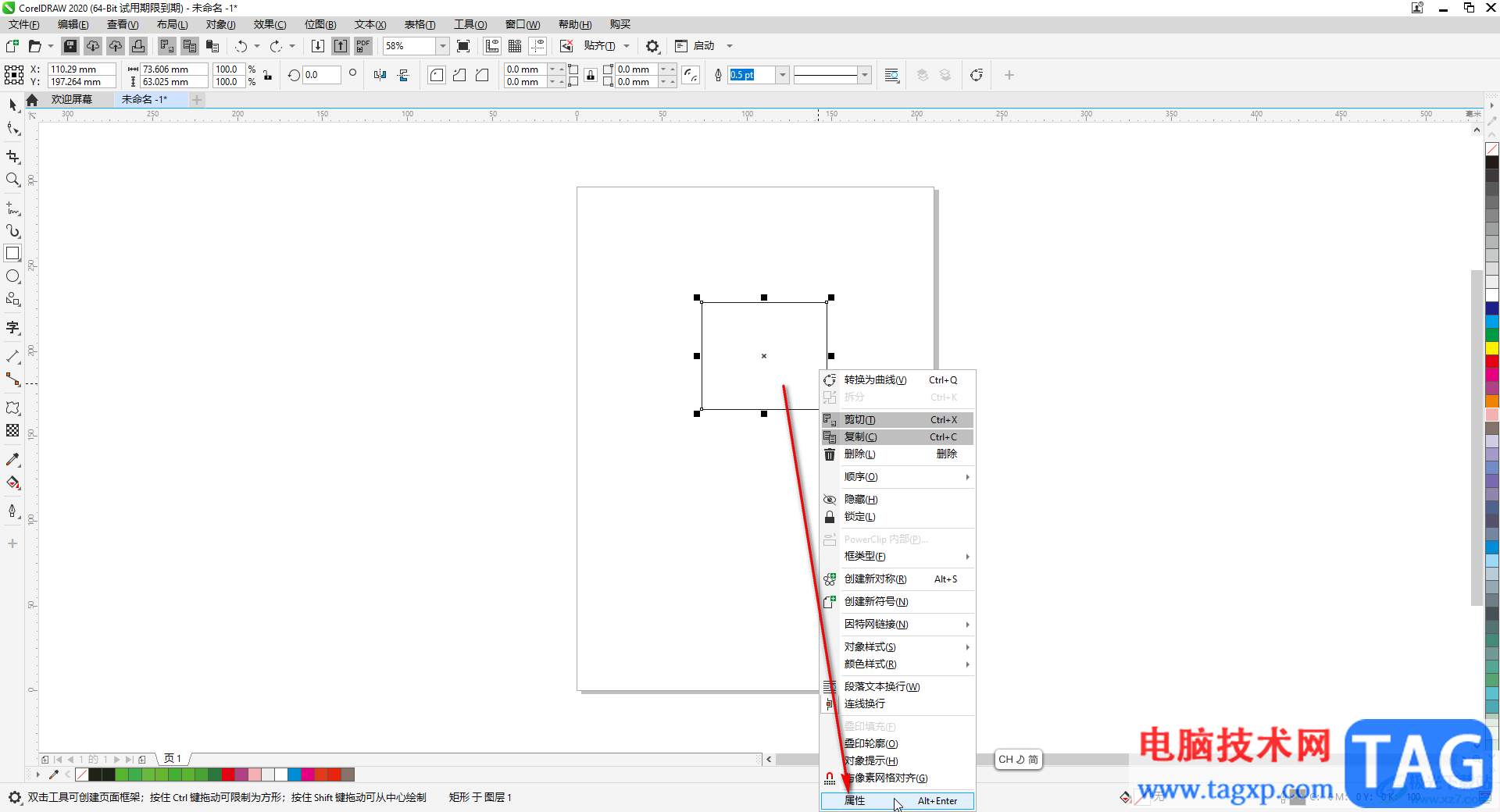1500x812 pixels.
Task: Click the Print icon
Action: (x=138, y=46)
